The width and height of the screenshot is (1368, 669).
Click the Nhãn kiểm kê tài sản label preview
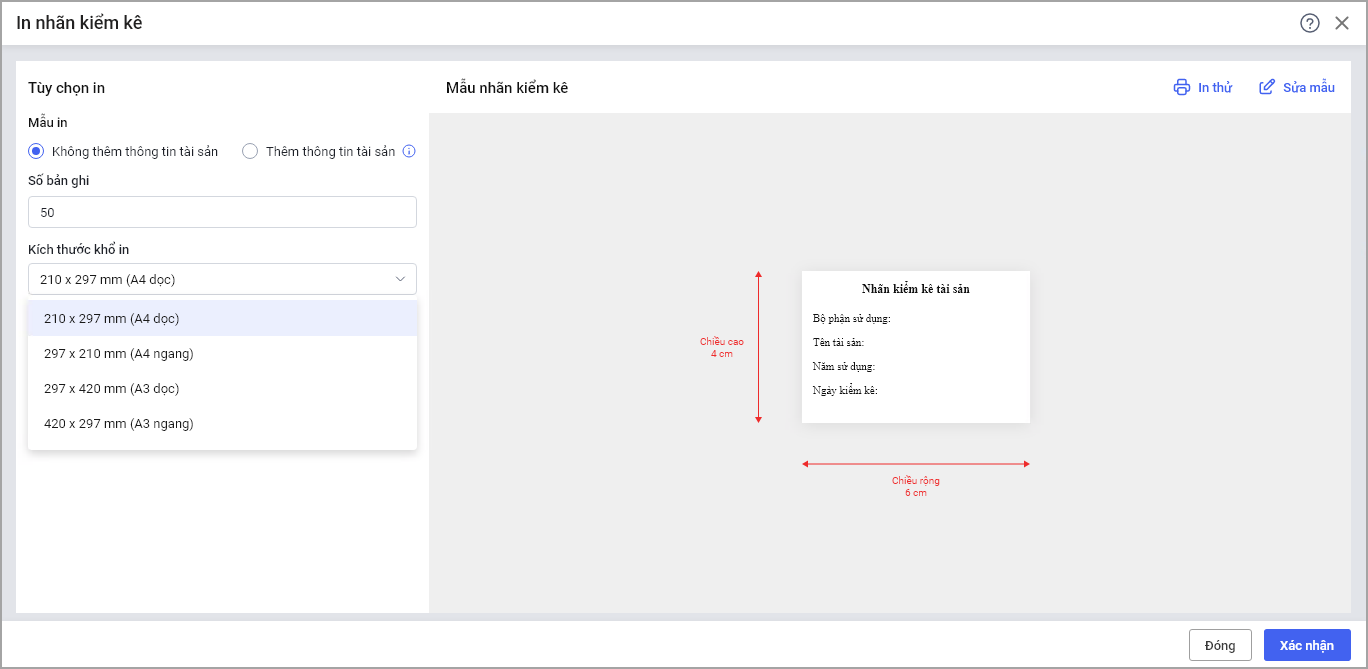pos(915,346)
